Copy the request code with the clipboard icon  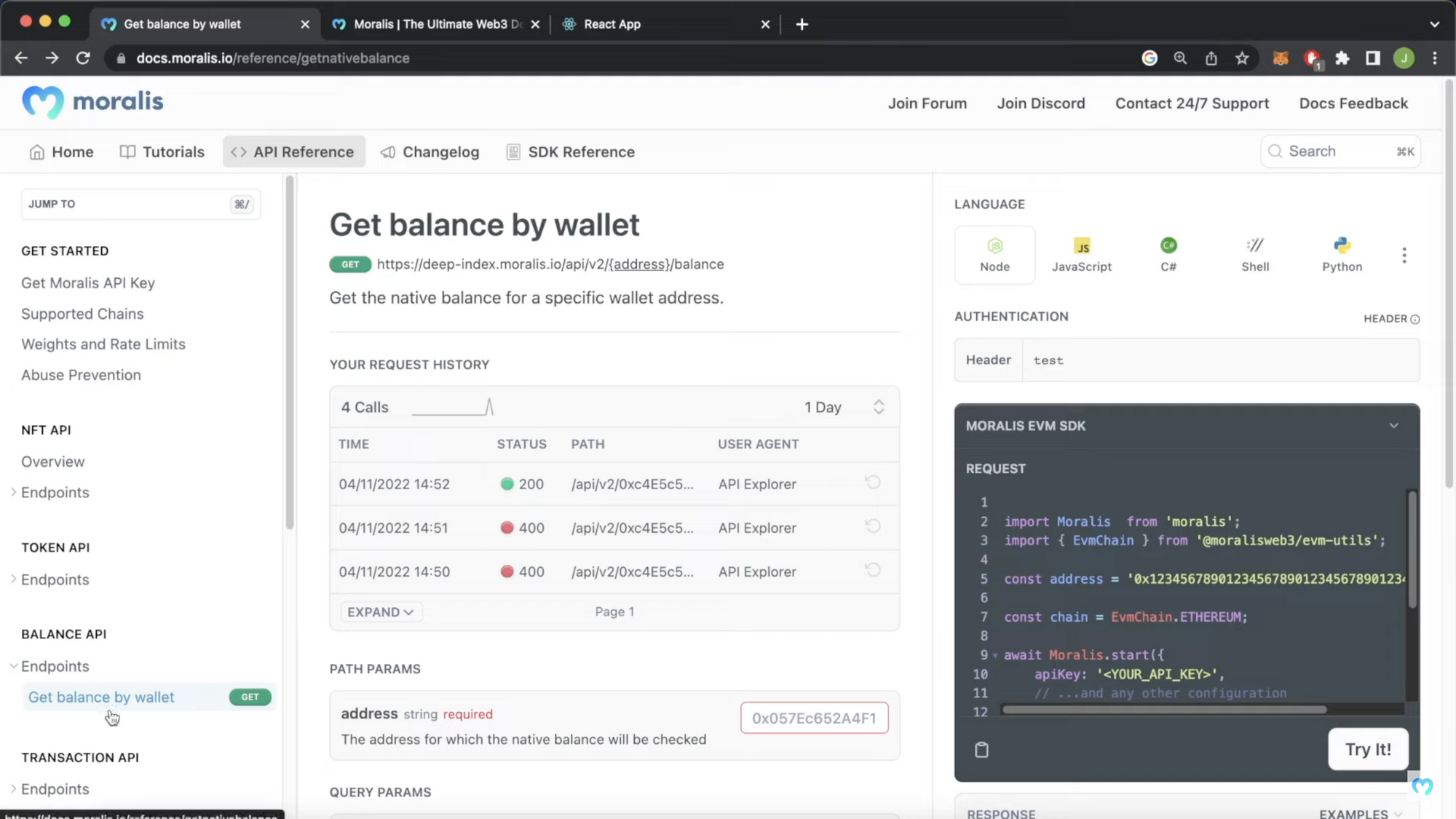(x=981, y=750)
